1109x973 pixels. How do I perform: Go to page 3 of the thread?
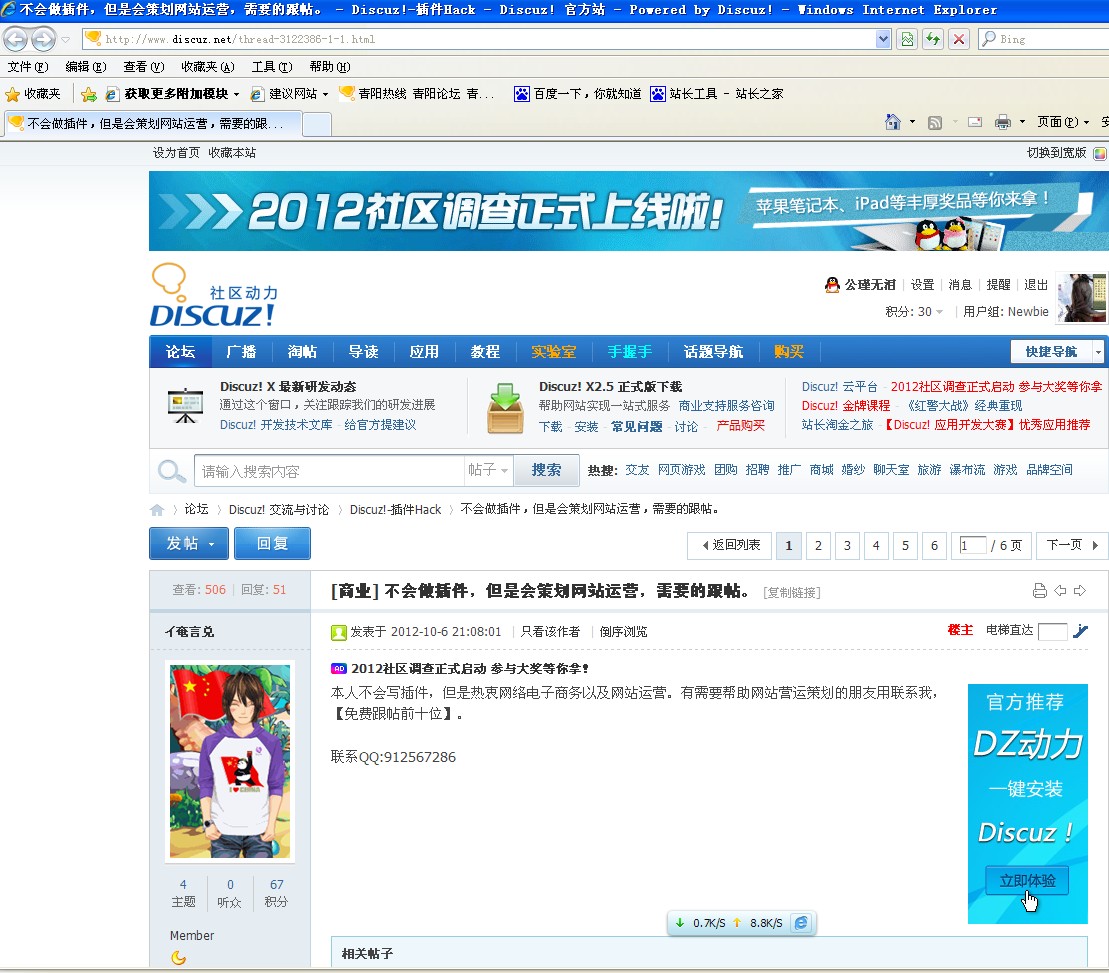(847, 545)
